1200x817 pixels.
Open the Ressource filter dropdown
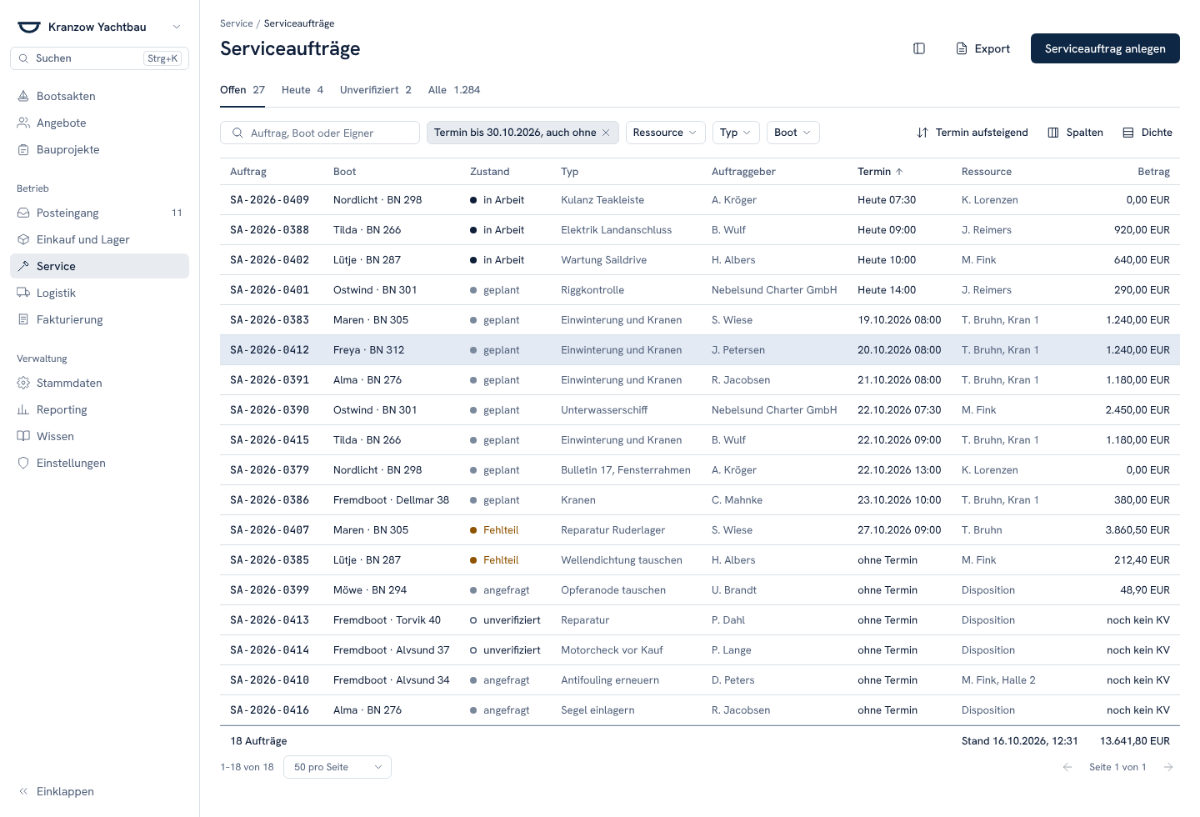click(x=665, y=133)
